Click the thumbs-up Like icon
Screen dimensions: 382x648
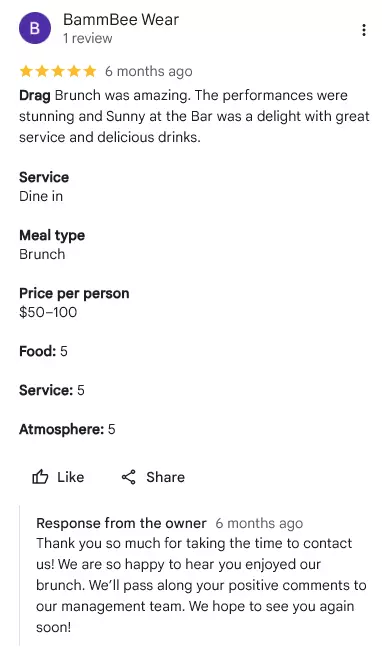click(x=40, y=477)
